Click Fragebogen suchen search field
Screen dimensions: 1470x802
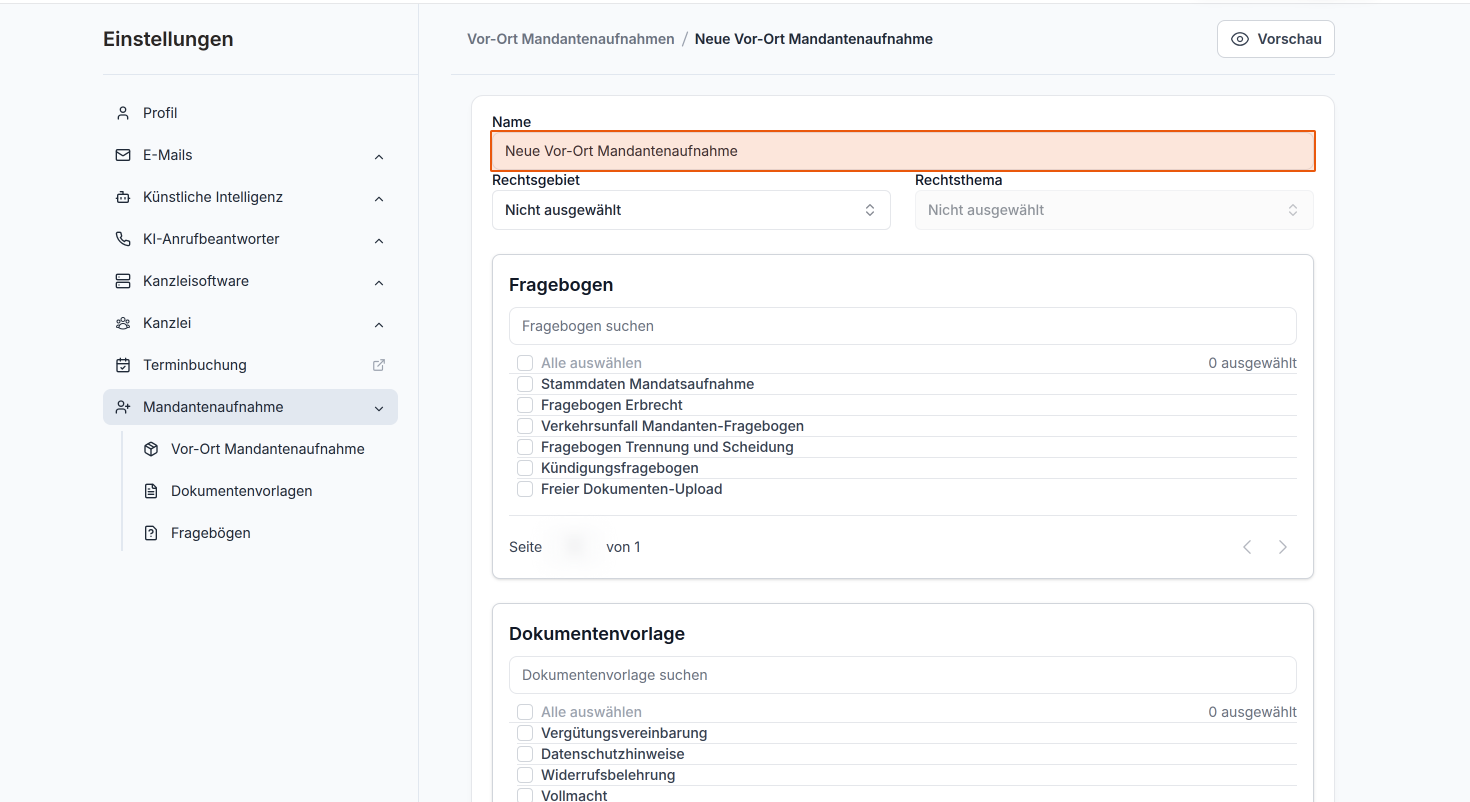(x=903, y=326)
